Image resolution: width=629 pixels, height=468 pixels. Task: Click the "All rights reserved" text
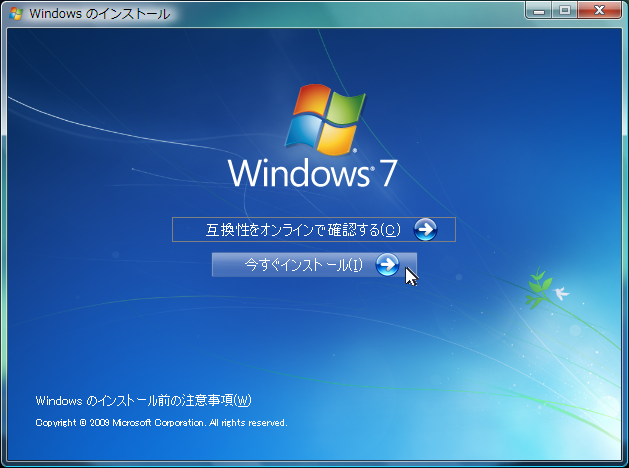coord(248,423)
